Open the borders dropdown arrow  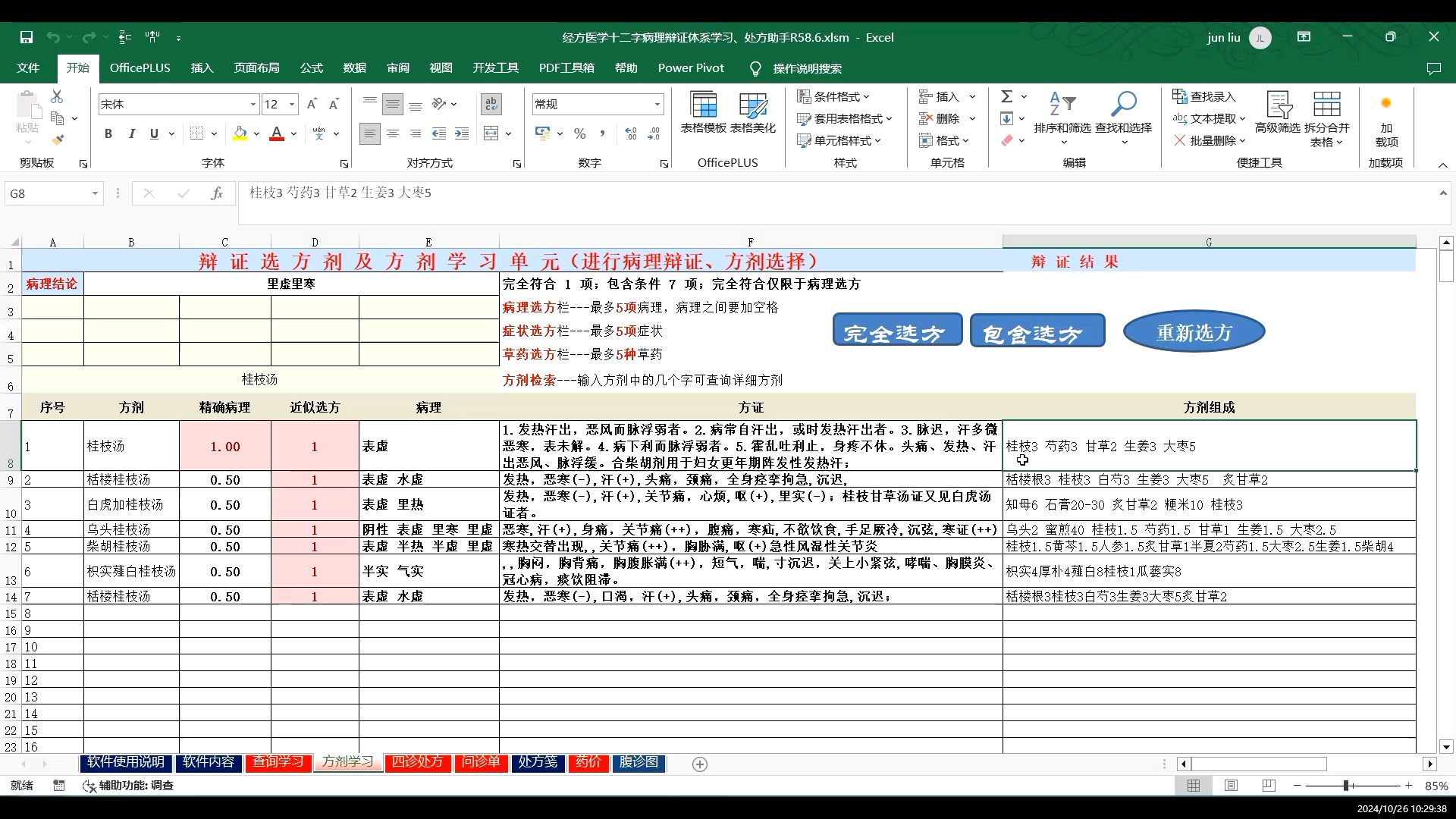[x=215, y=134]
